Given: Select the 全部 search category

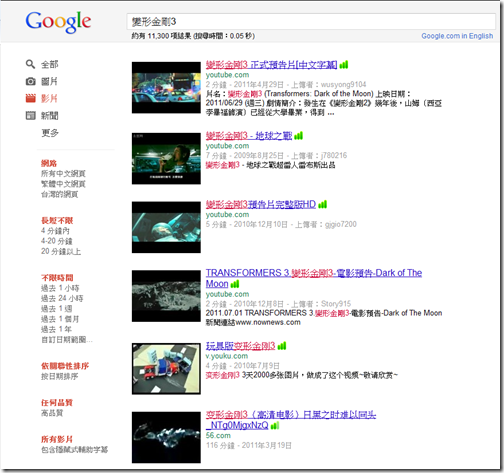Looking at the screenshot, I should tap(49, 64).
